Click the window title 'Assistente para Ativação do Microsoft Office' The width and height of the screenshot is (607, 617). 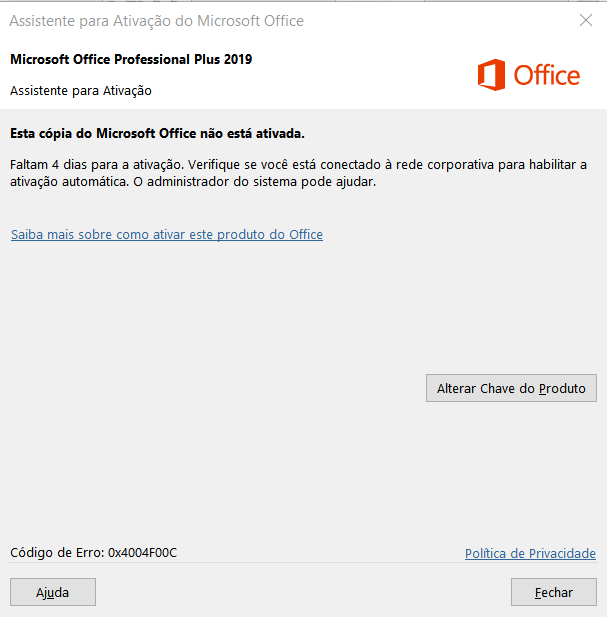pos(157,20)
